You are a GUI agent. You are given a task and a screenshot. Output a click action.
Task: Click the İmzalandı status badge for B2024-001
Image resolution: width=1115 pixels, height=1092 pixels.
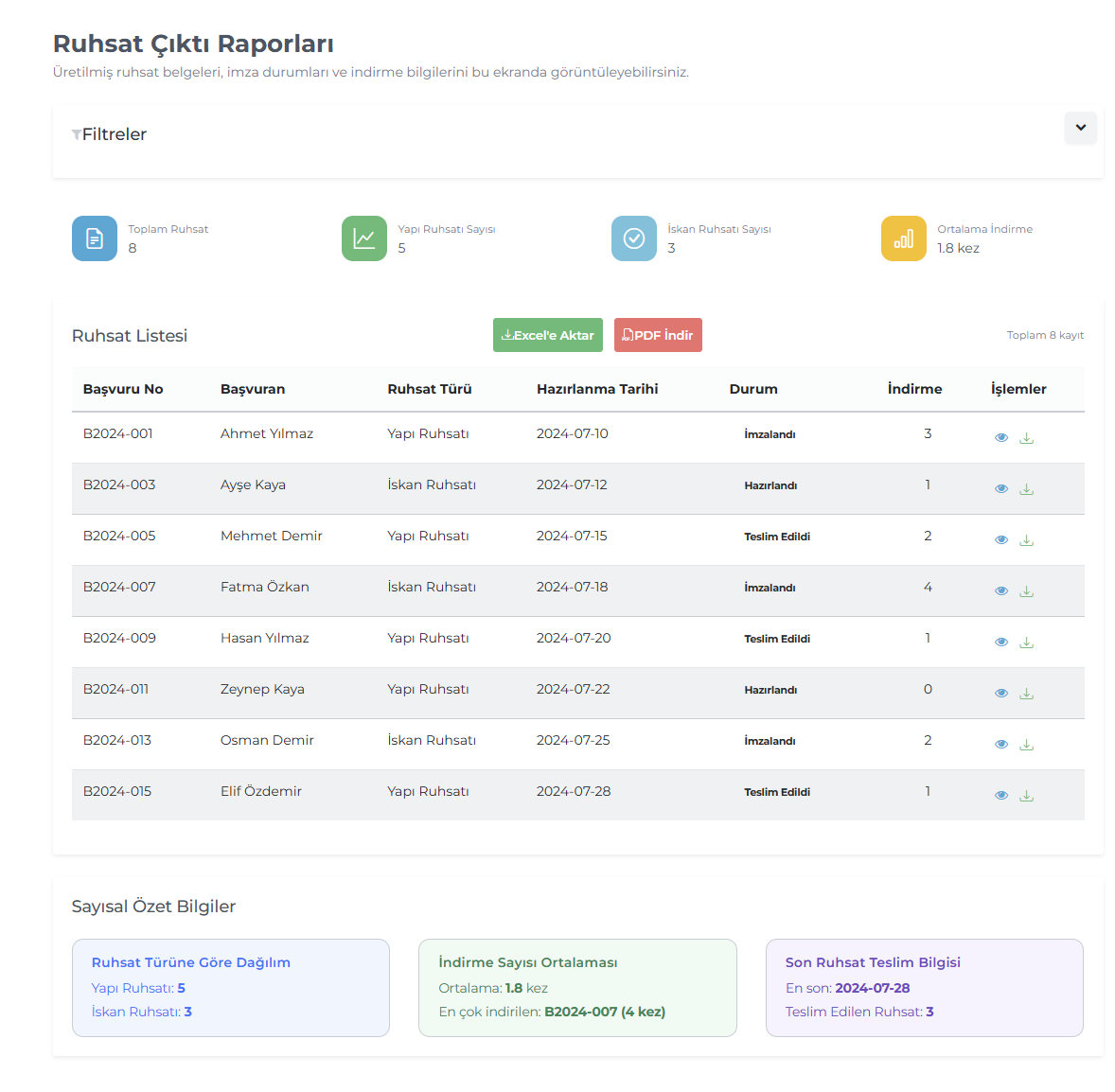pos(770,434)
